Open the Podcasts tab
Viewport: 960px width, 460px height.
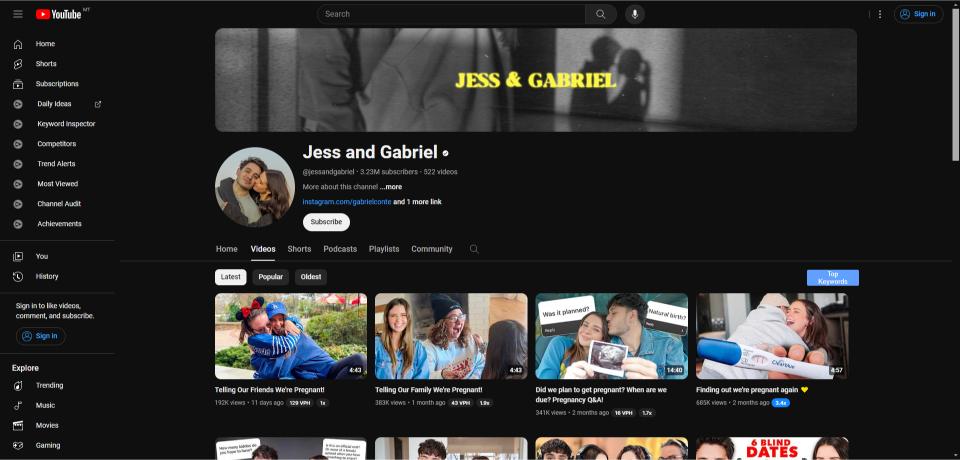pyautogui.click(x=340, y=249)
